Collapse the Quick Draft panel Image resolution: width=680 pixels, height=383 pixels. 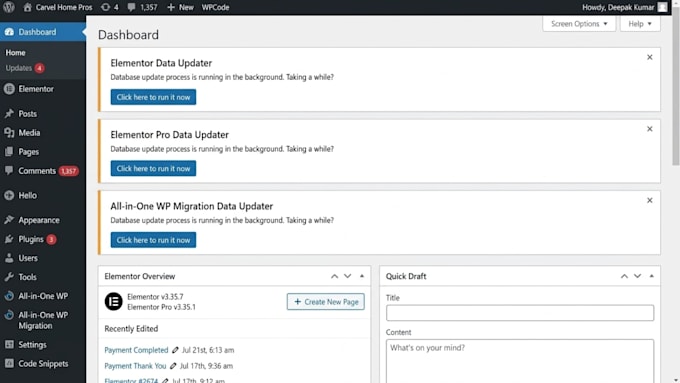[x=651, y=276]
